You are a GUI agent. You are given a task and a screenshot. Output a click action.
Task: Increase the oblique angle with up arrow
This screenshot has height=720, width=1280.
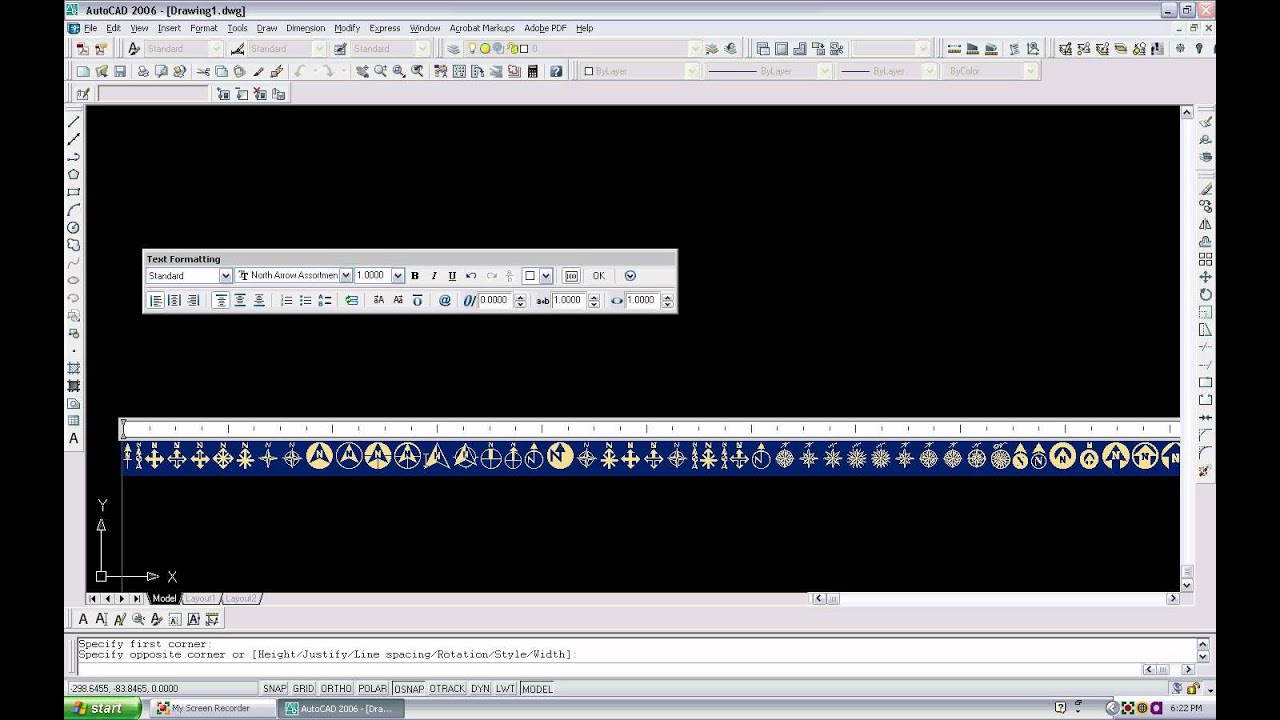(520, 297)
